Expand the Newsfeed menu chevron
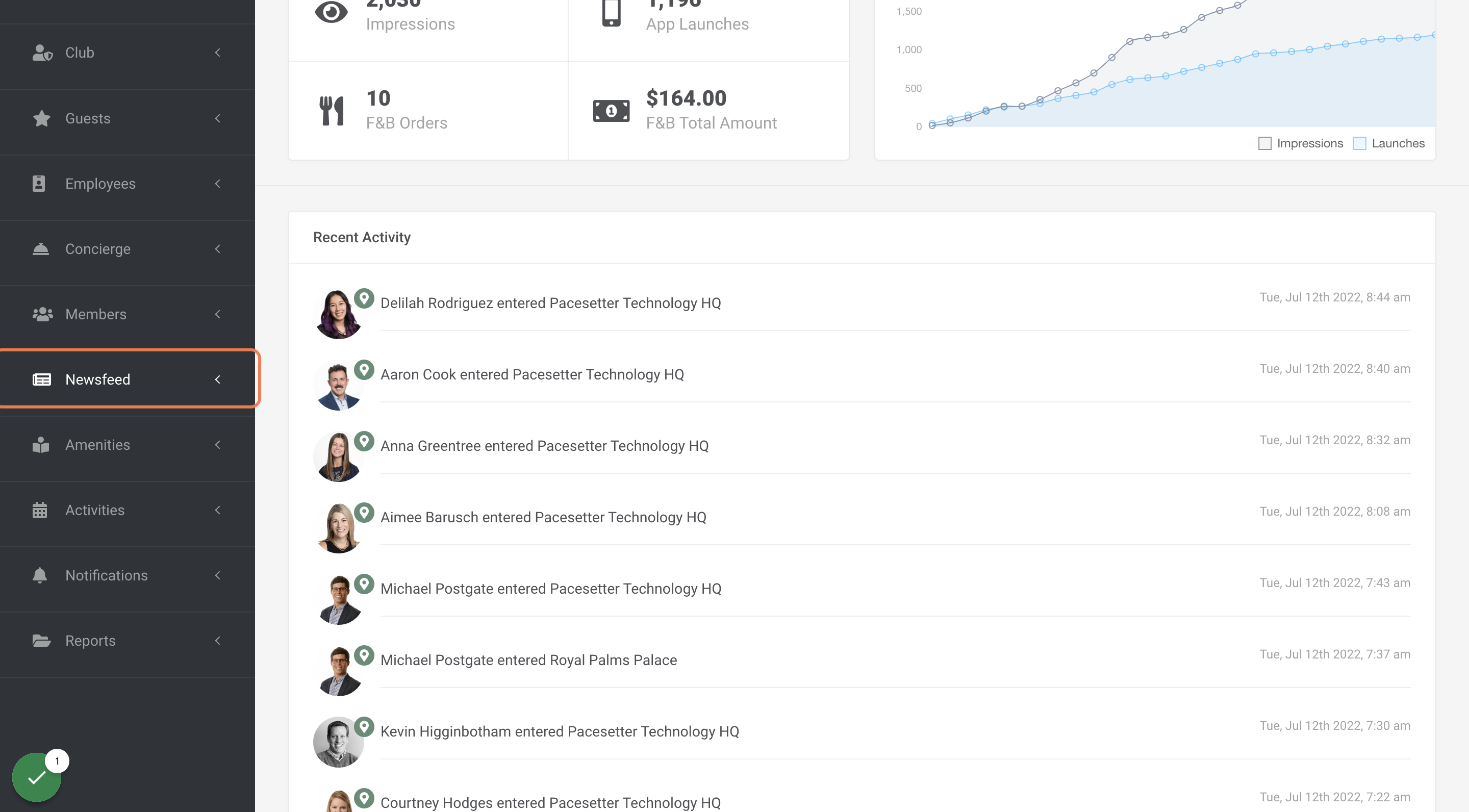1469x812 pixels. [x=217, y=379]
